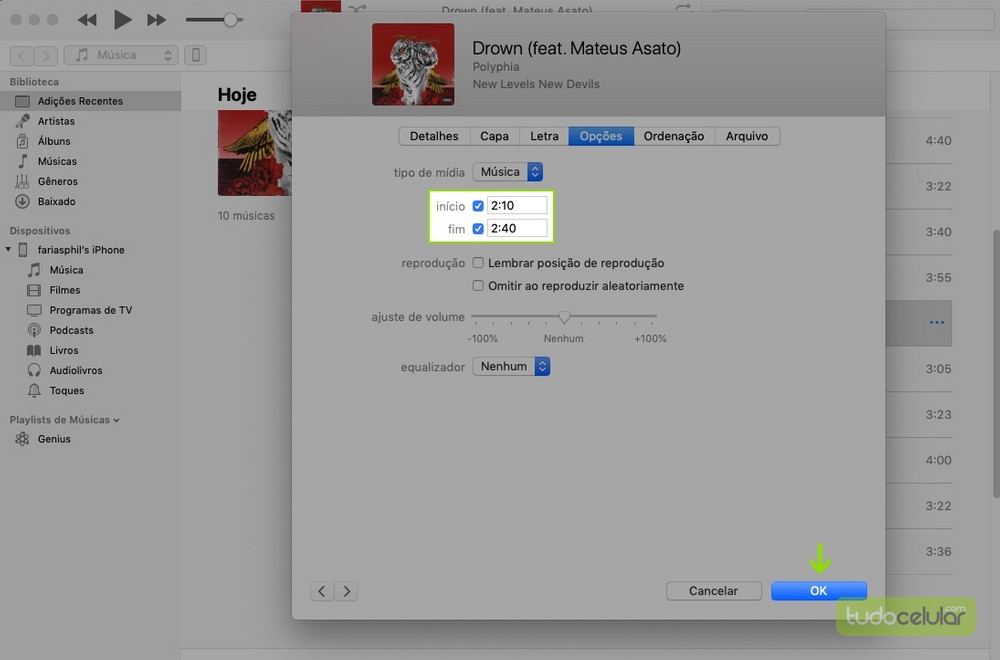Click the play button in toolbar
The height and width of the screenshot is (660, 1000).
tap(122, 19)
